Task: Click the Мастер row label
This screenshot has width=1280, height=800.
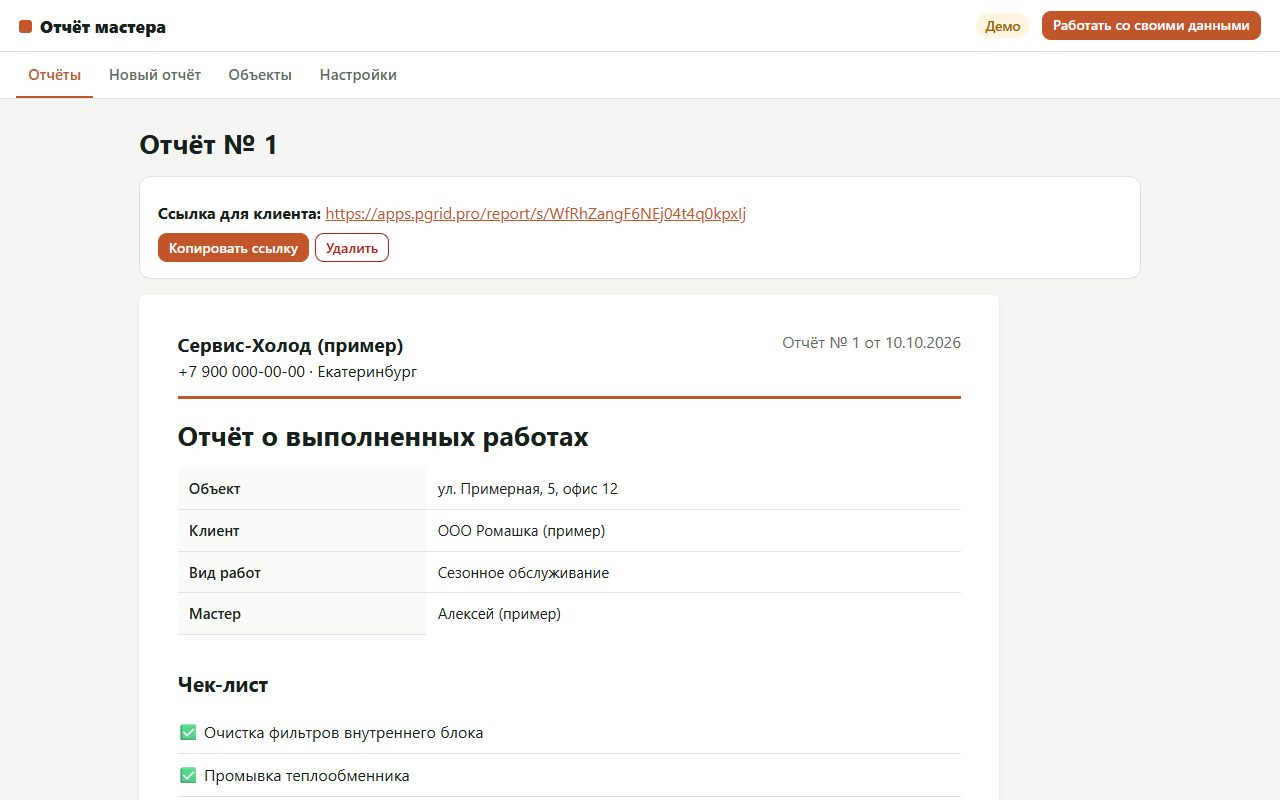Action: point(215,614)
